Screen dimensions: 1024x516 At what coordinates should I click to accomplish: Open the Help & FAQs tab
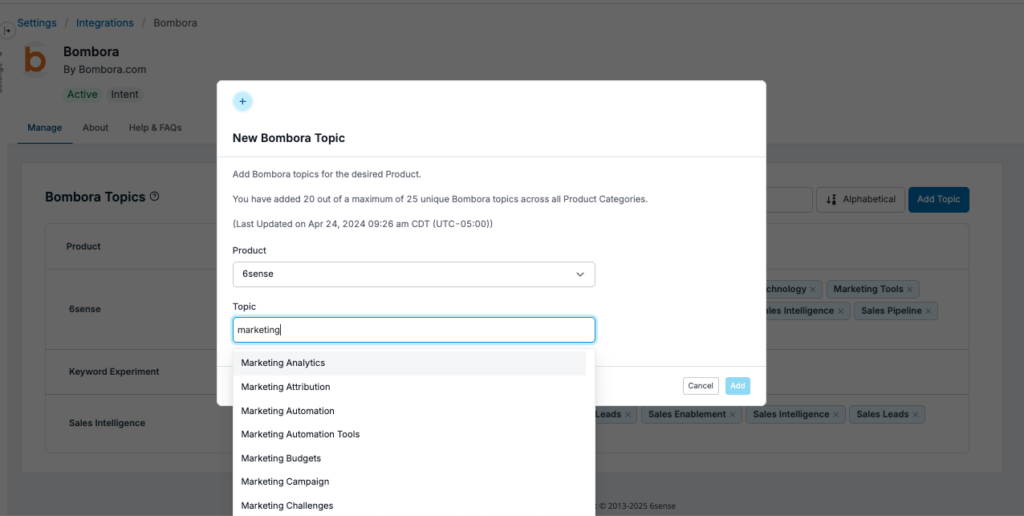(155, 128)
